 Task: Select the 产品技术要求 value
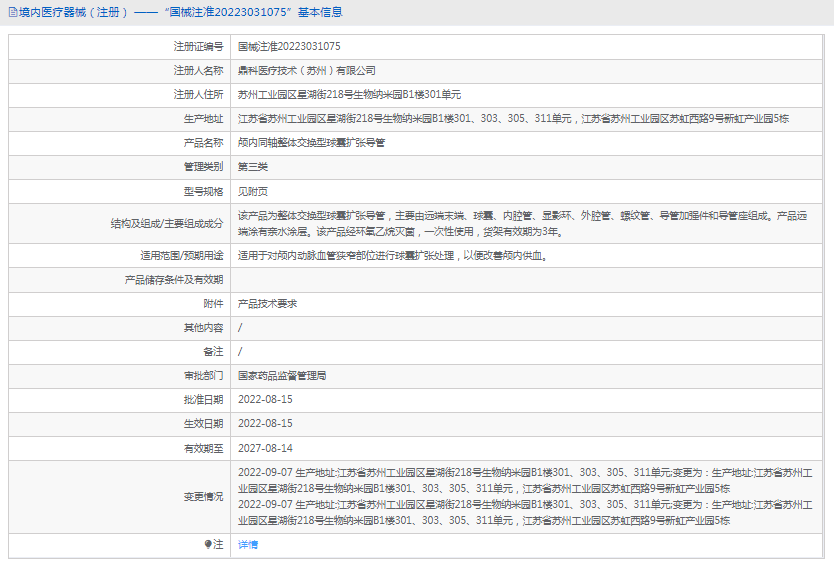click(268, 303)
